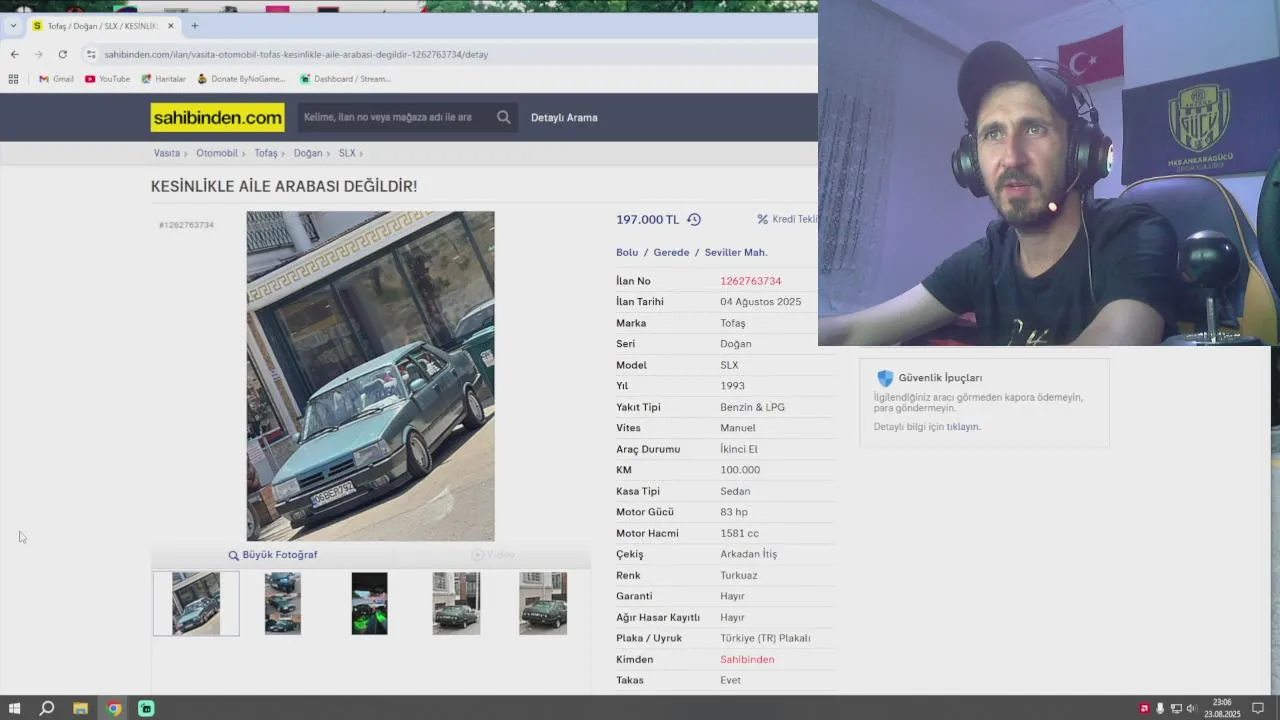Open Büyük Fotoğraf view
This screenshot has width=1280, height=720.
click(x=272, y=555)
